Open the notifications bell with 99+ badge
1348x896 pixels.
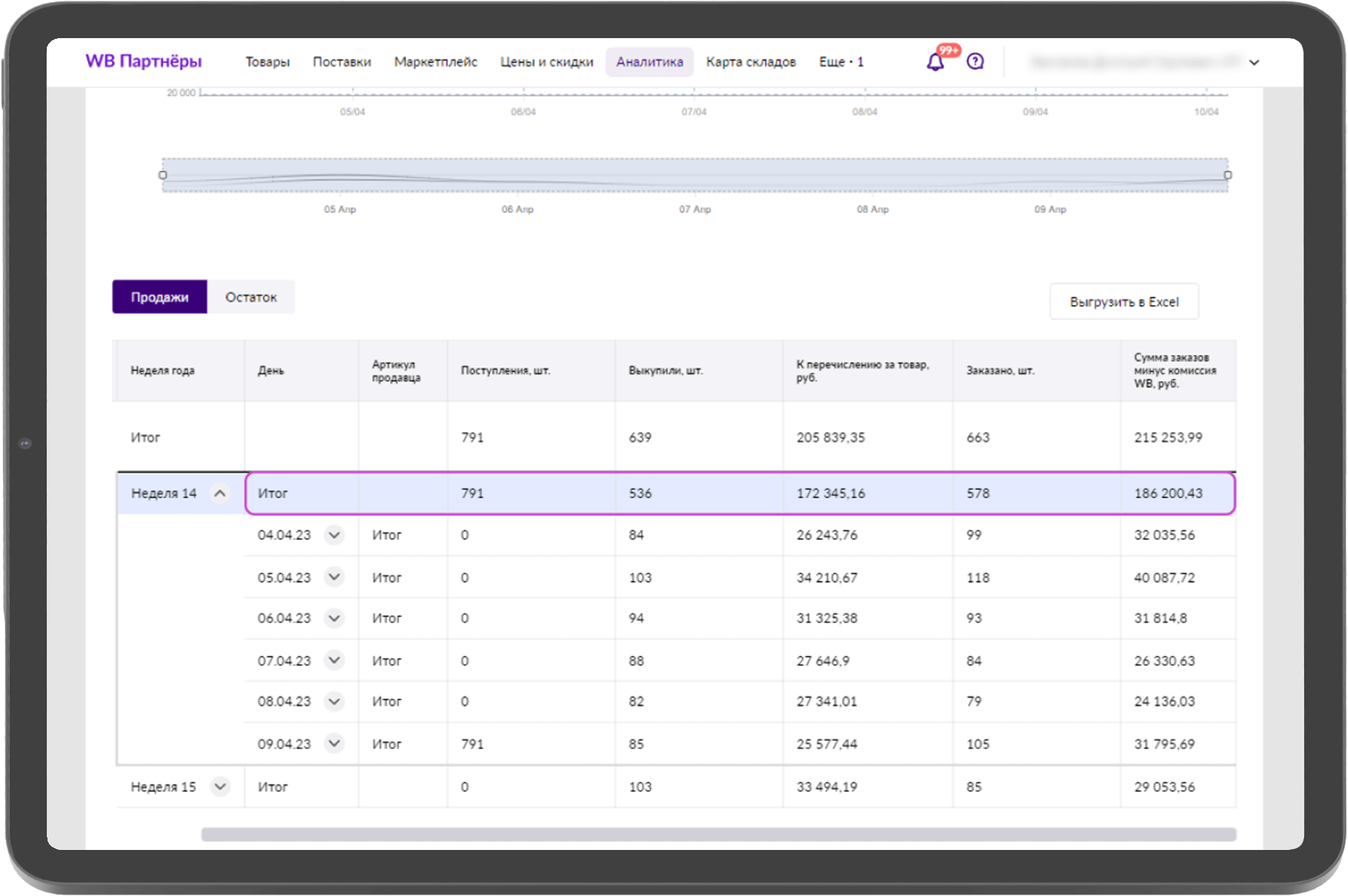coord(936,62)
